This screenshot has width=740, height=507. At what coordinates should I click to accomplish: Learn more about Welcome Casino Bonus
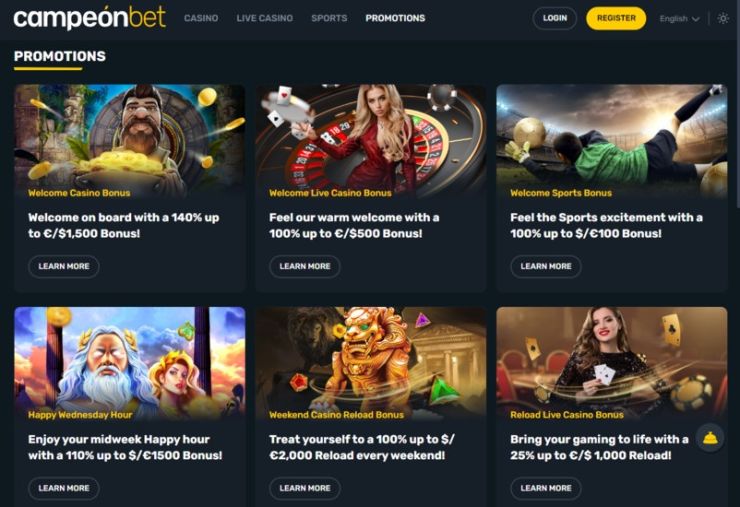click(64, 266)
